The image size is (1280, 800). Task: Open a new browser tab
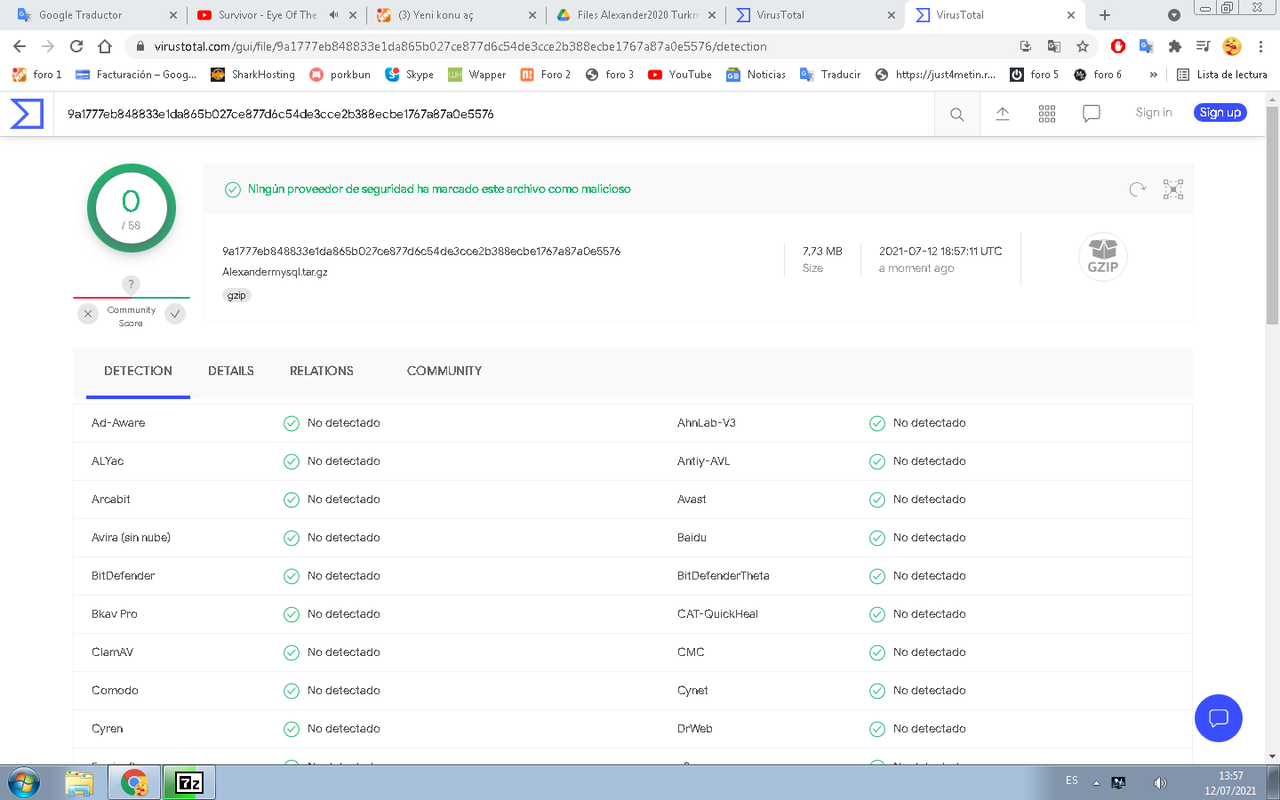(x=1105, y=15)
